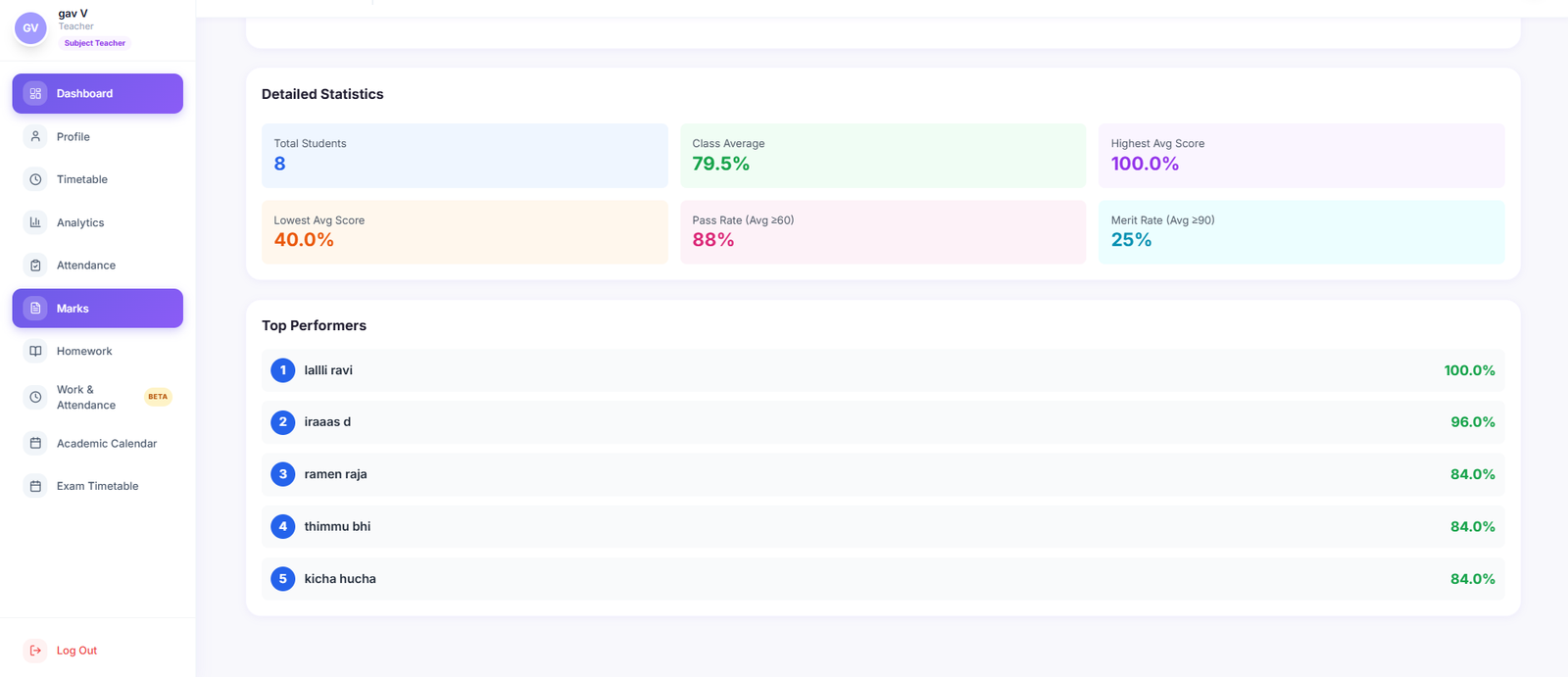Click the Top Performers heading
This screenshot has height=677, width=1568.
pos(314,325)
